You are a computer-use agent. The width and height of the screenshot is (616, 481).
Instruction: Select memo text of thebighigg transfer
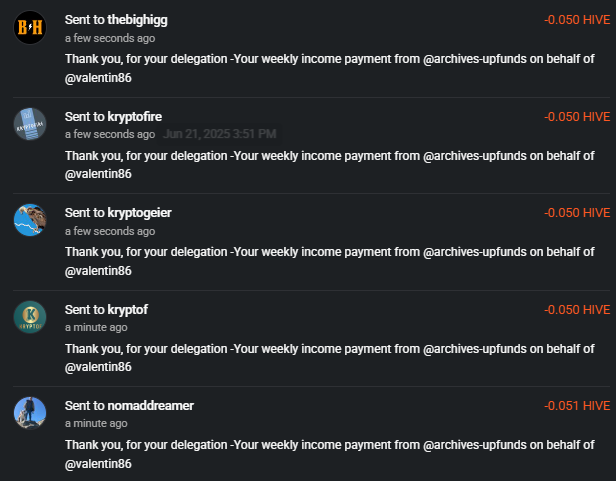(330, 68)
